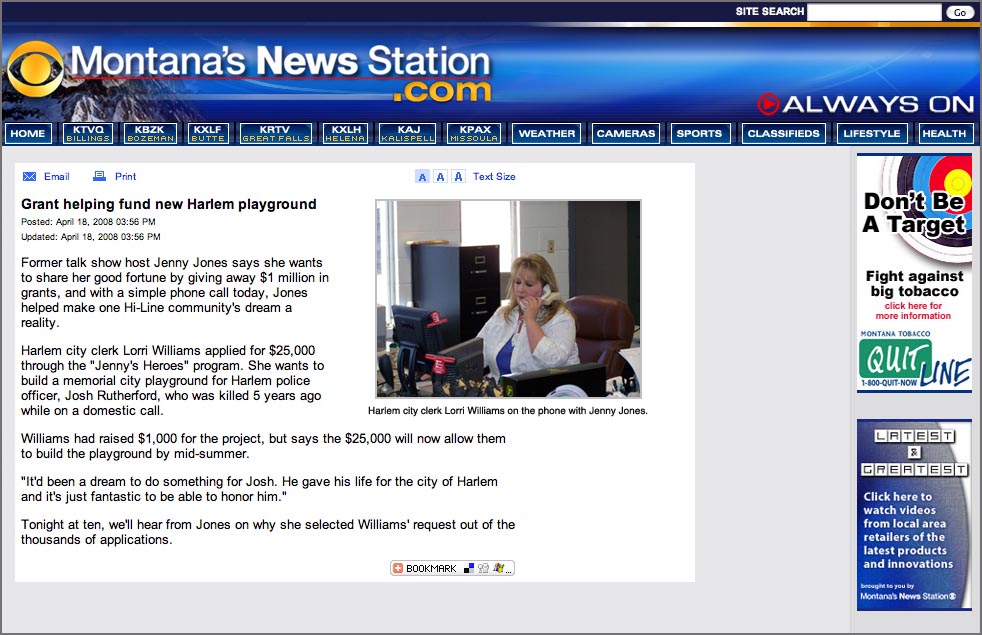Click the Email envelope icon
The width and height of the screenshot is (982, 635).
(29, 177)
